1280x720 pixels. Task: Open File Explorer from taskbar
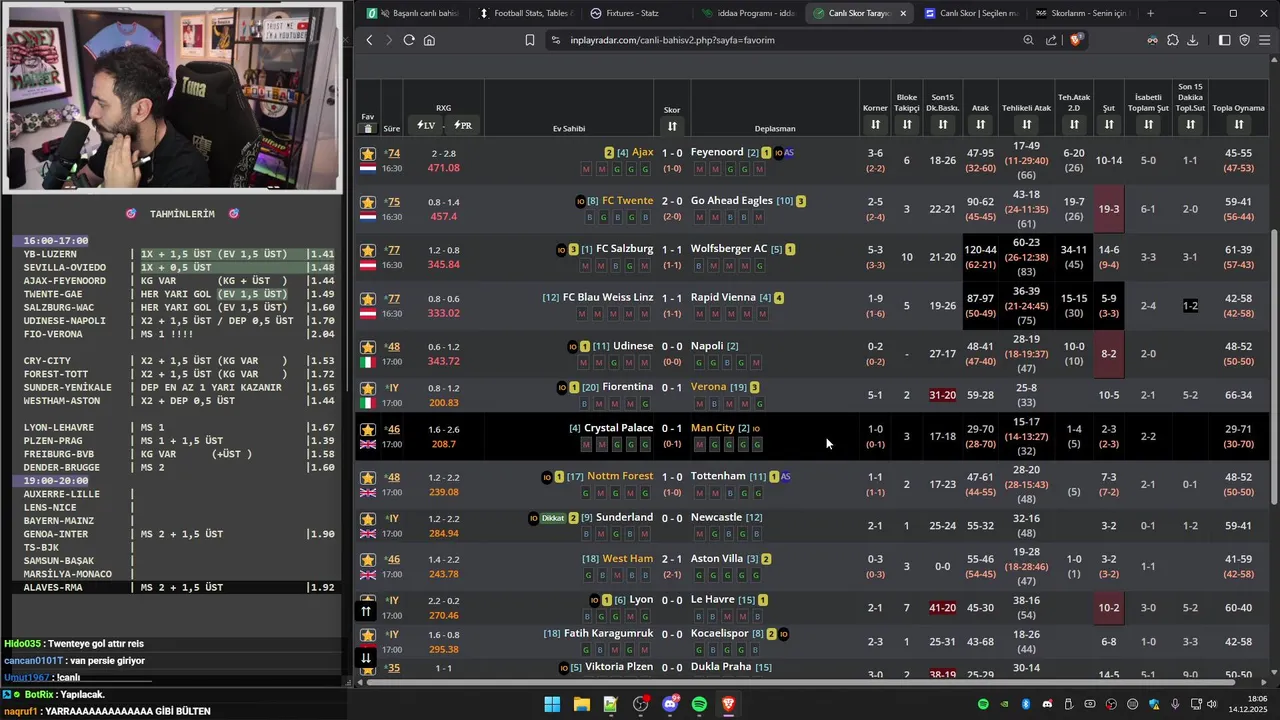click(581, 704)
